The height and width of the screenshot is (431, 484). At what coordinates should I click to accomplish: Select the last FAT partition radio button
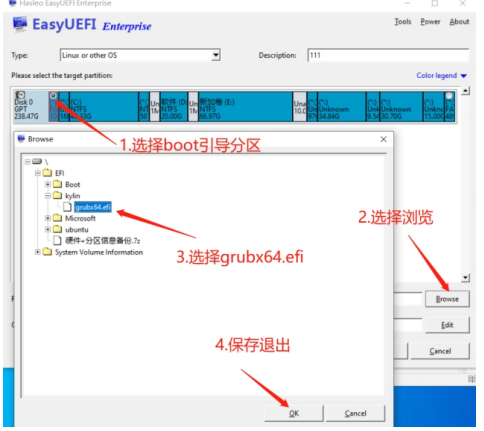click(x=449, y=96)
